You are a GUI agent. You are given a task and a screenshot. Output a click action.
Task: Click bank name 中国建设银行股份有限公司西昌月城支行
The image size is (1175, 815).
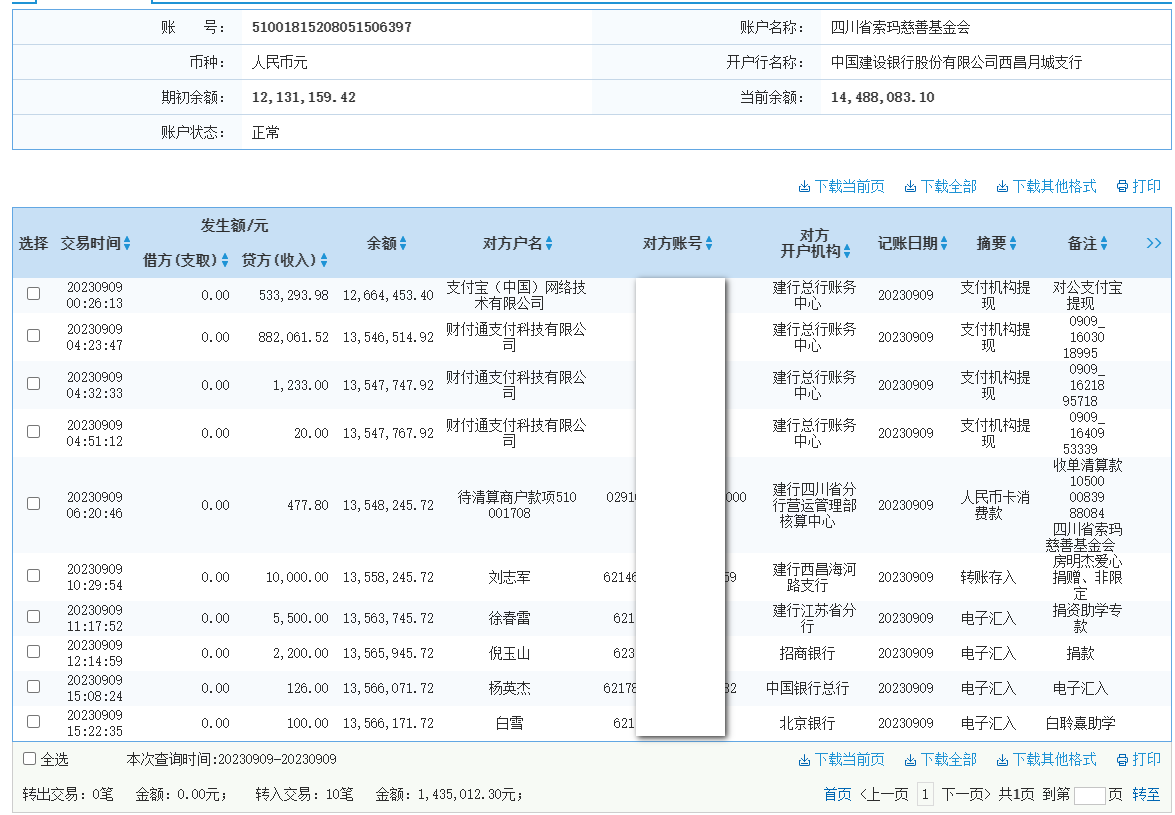click(956, 62)
